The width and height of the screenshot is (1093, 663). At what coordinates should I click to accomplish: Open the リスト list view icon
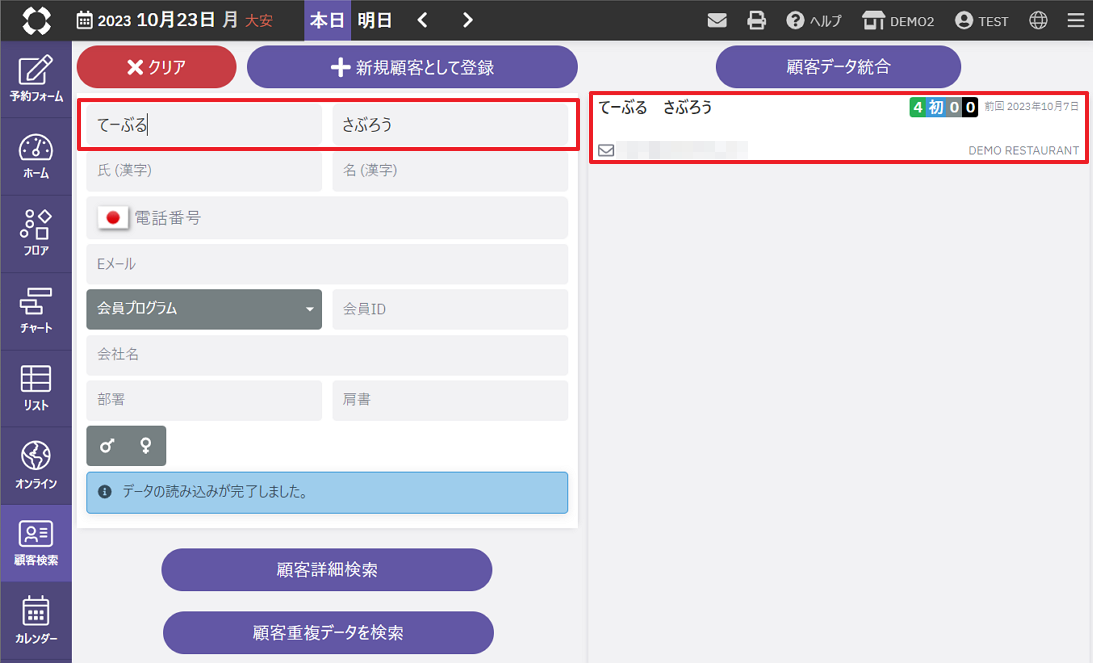[x=36, y=388]
